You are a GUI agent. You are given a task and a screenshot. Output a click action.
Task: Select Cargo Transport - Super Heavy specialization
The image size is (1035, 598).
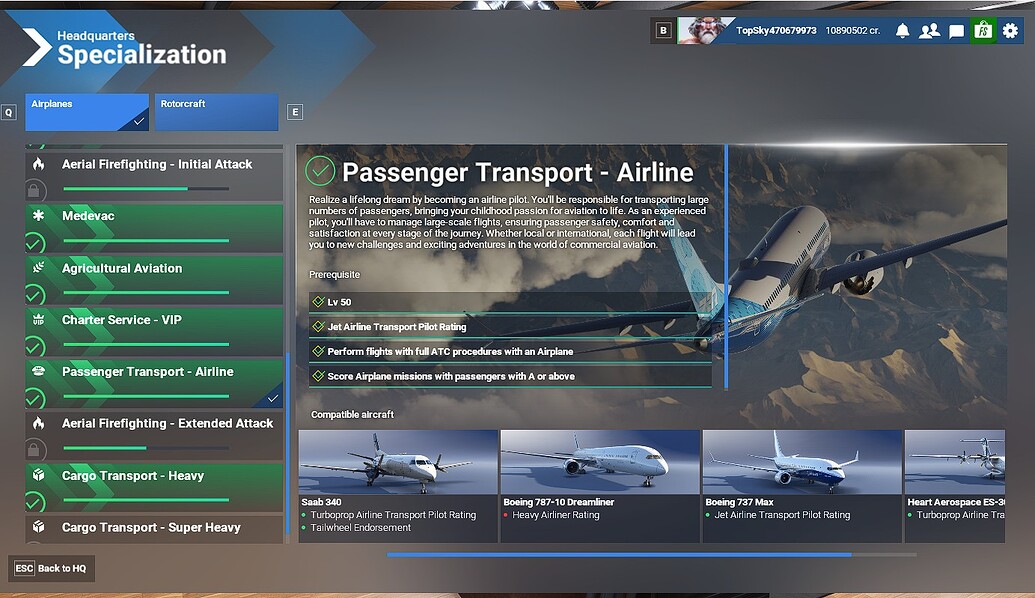(x=154, y=529)
